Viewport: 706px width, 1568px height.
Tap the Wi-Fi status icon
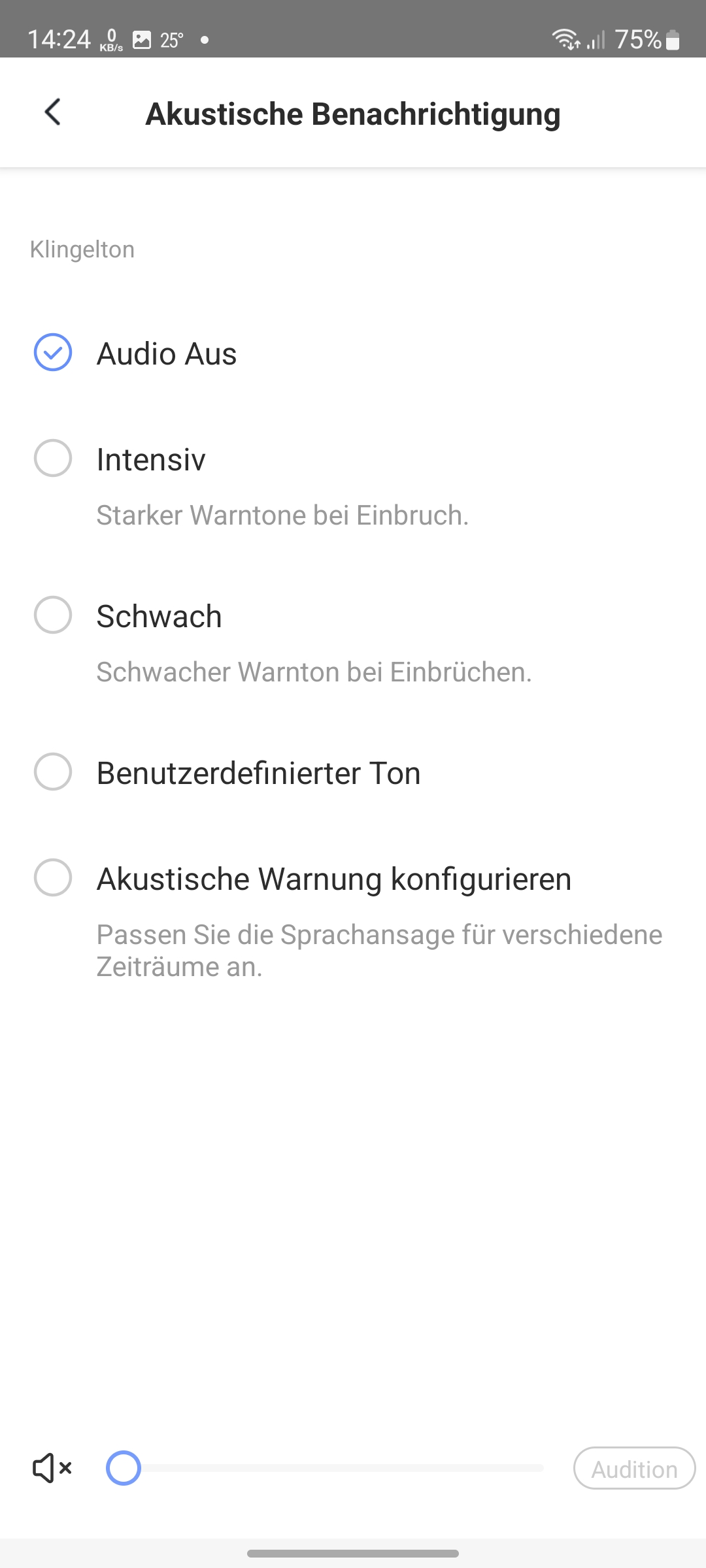click(x=565, y=40)
